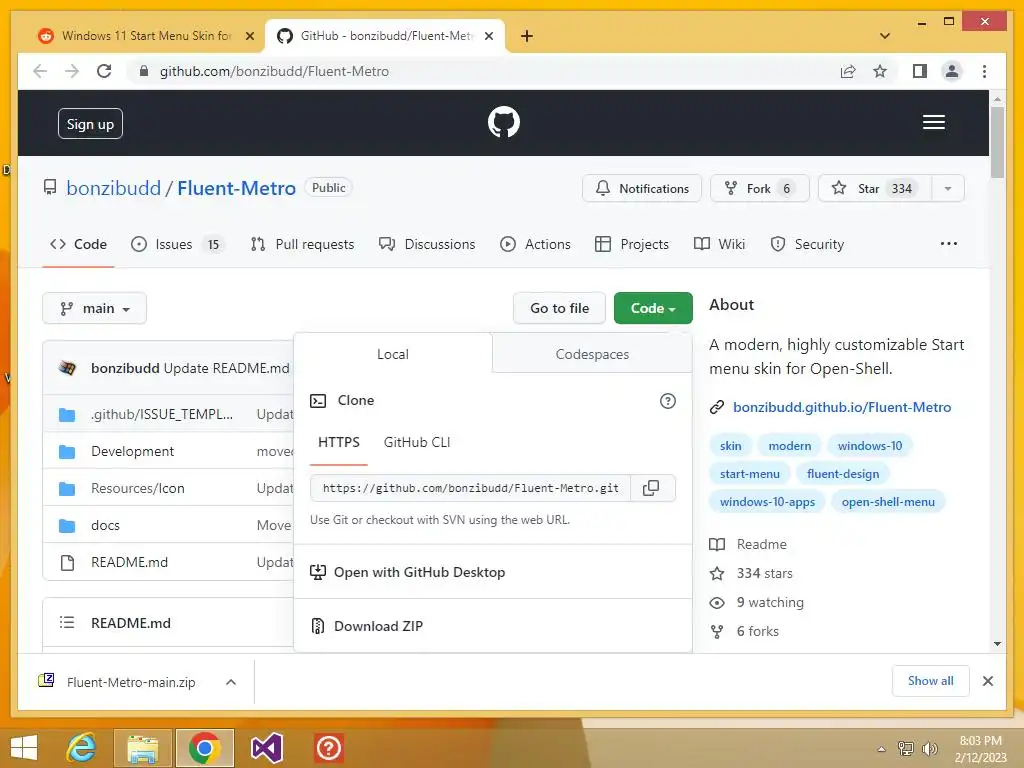Open the red help app on taskbar
This screenshot has width=1024, height=768.
coord(328,748)
